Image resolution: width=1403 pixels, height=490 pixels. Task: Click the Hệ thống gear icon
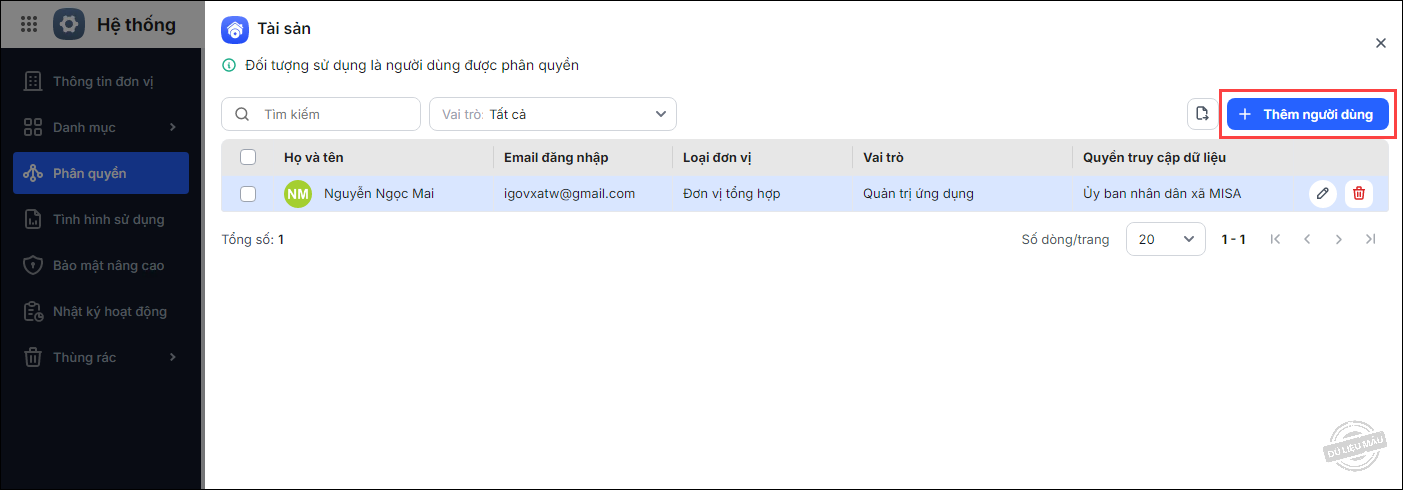point(69,24)
